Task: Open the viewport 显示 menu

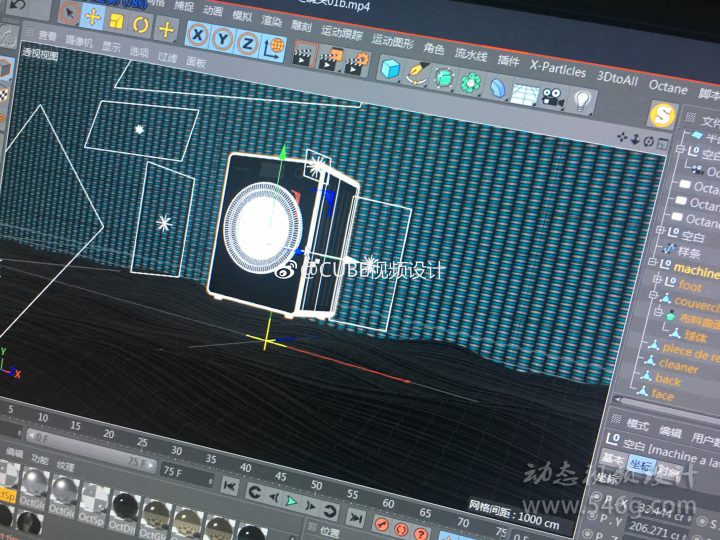Action: tap(111, 47)
